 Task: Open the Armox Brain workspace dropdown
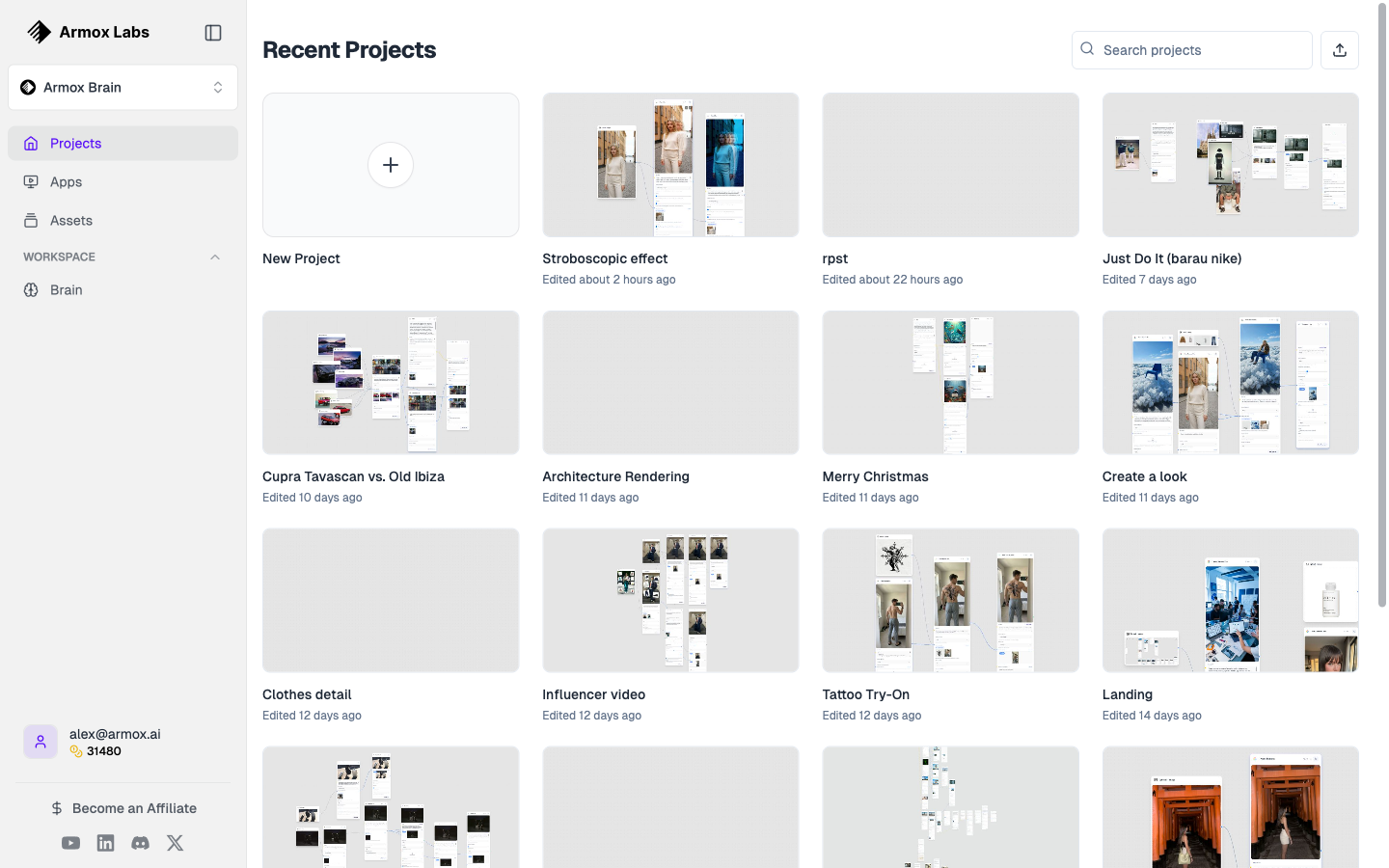123,88
